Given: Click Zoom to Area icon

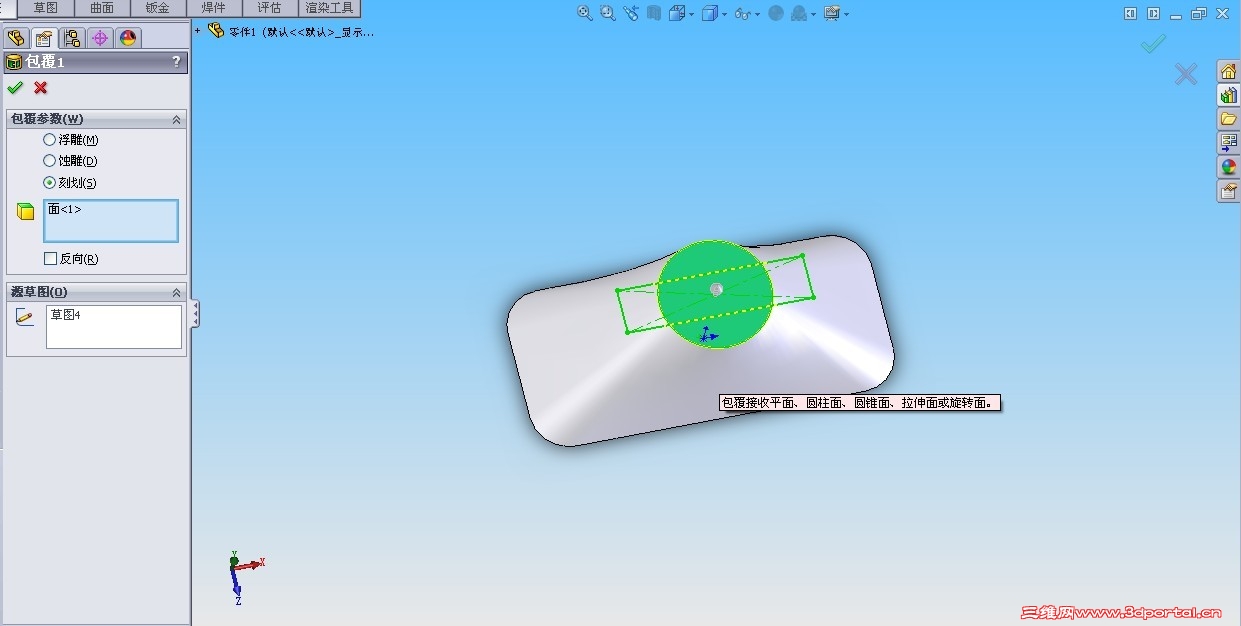Looking at the screenshot, I should [x=607, y=13].
